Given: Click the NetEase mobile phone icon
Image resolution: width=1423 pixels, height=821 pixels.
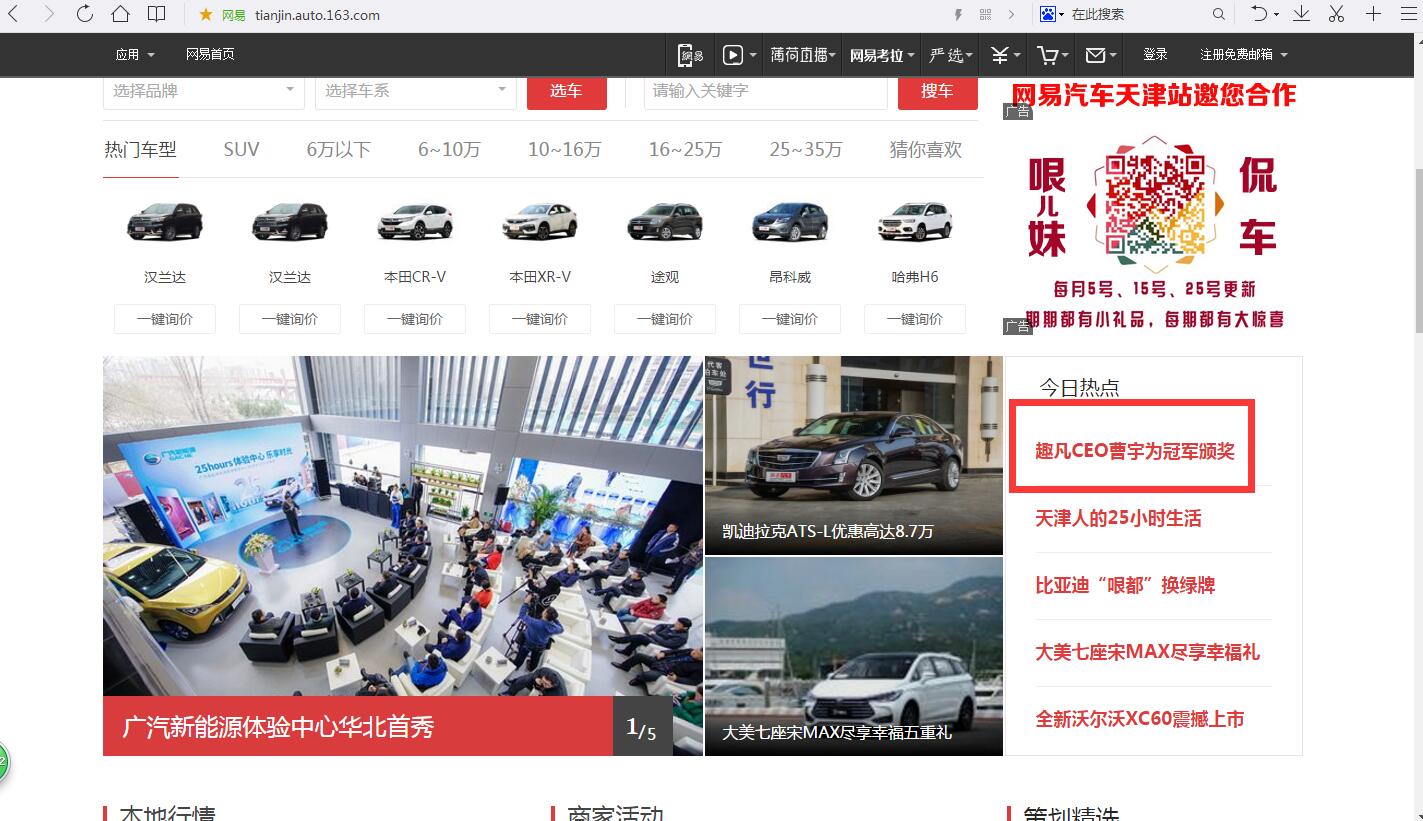Looking at the screenshot, I should [x=691, y=55].
